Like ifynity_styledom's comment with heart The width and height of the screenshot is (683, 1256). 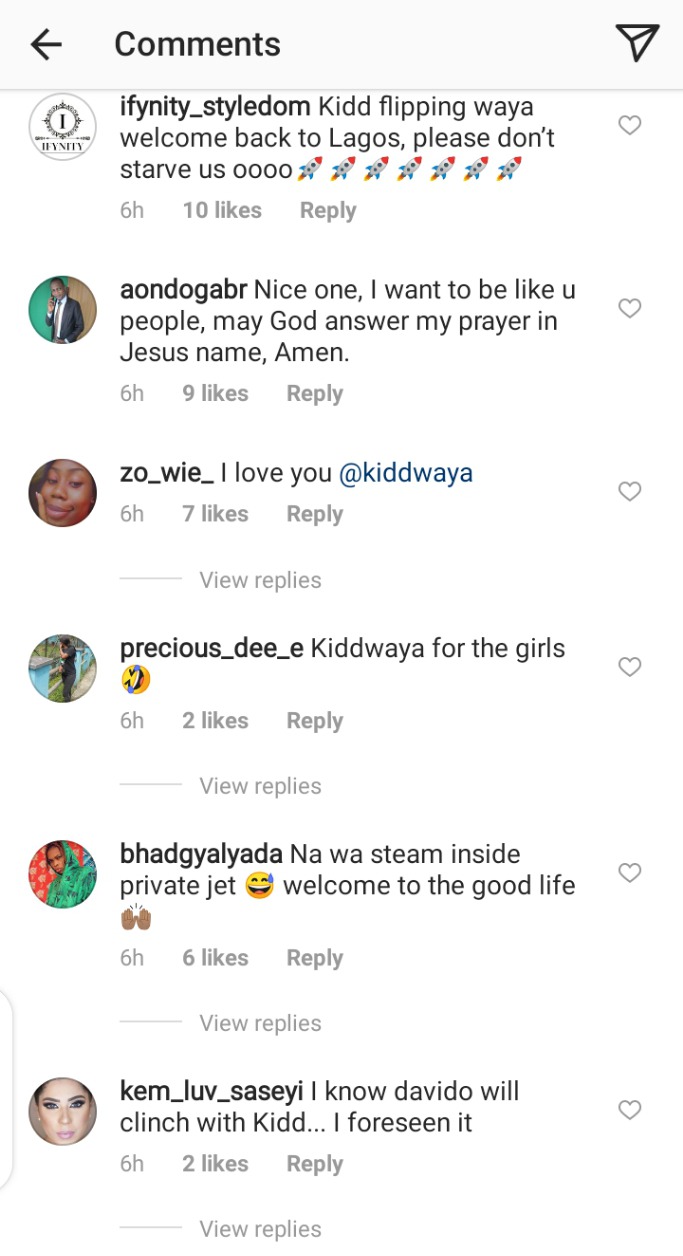click(629, 125)
